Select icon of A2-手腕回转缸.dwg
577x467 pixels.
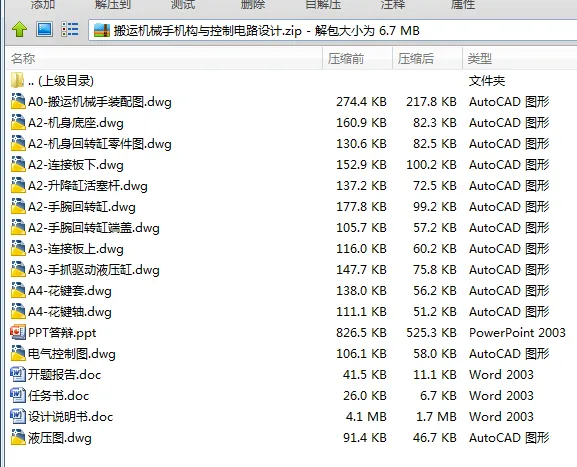click(18, 206)
